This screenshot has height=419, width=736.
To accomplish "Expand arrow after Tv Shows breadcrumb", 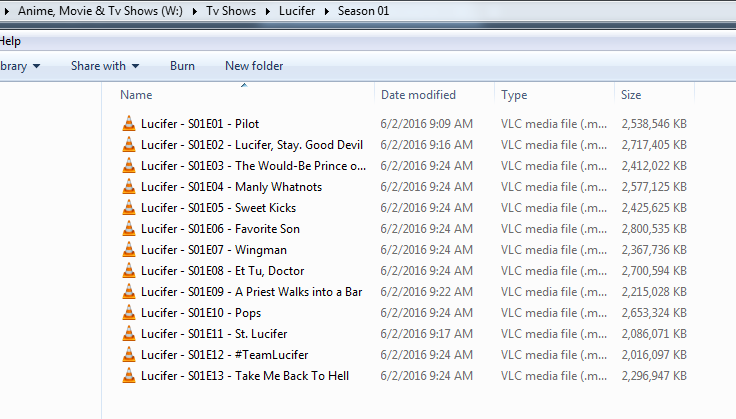I will (268, 11).
